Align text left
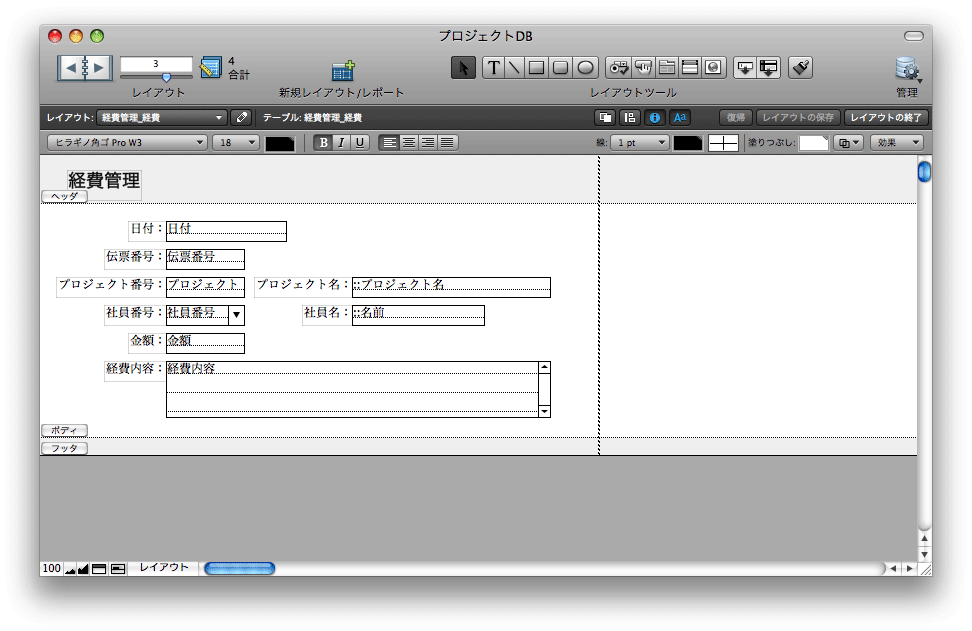 pyautogui.click(x=389, y=143)
